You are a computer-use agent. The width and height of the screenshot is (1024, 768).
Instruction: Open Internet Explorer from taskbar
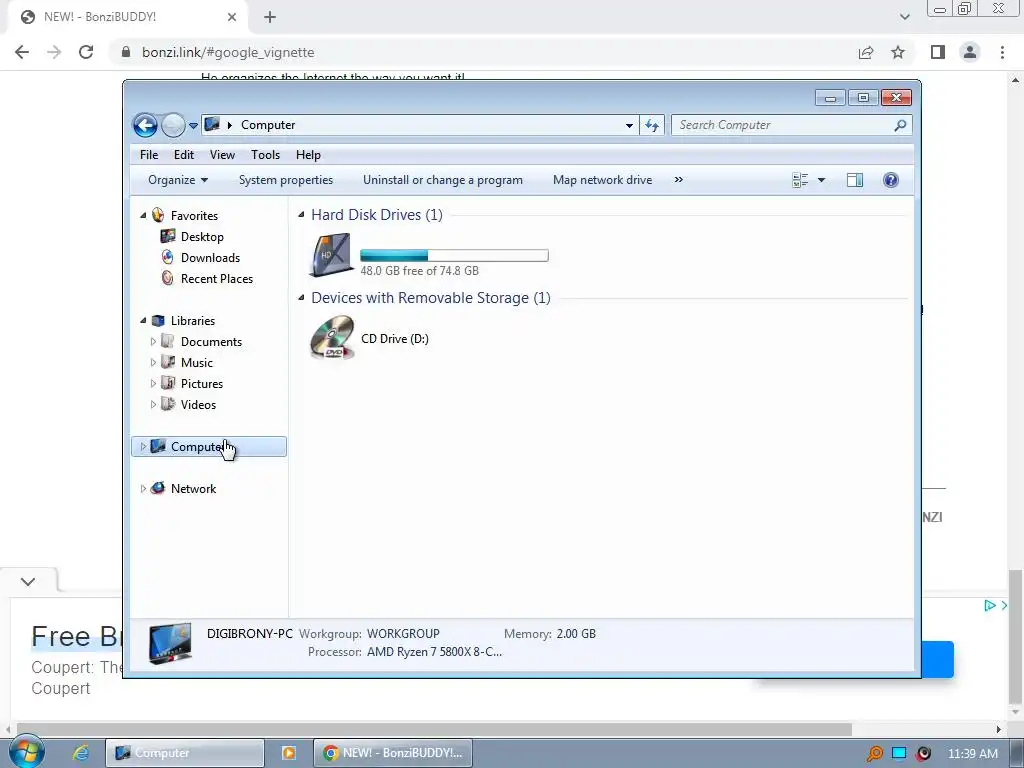[80, 753]
